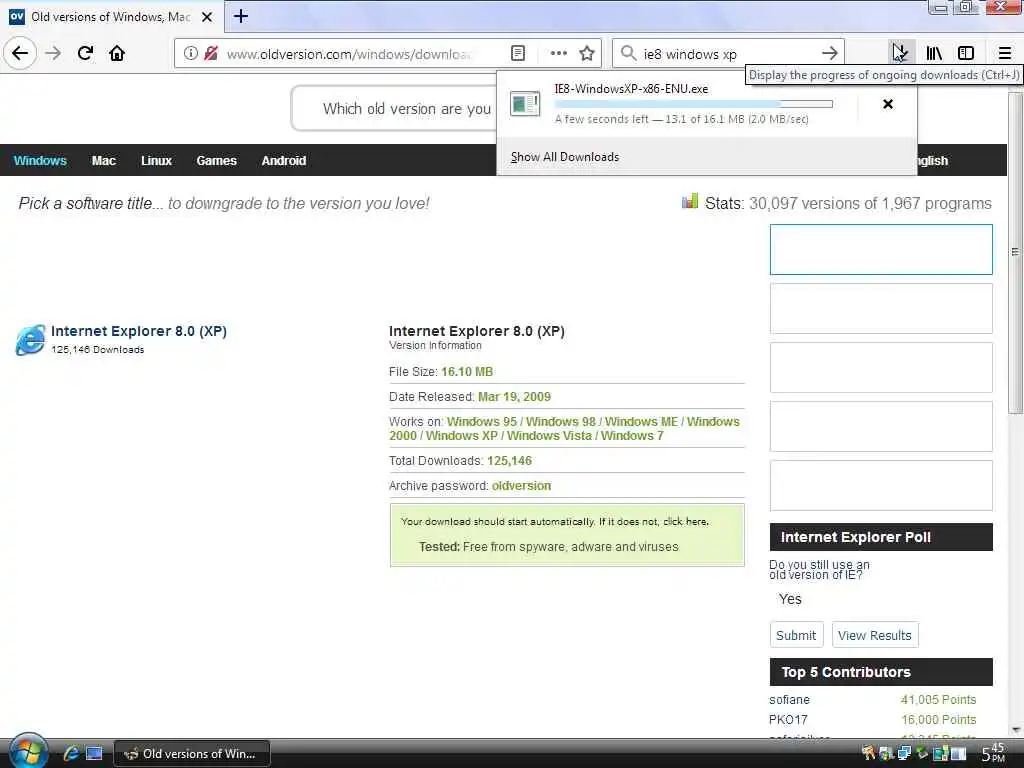Cancel the IE8 download with X
This screenshot has height=768, width=1024.
click(888, 104)
